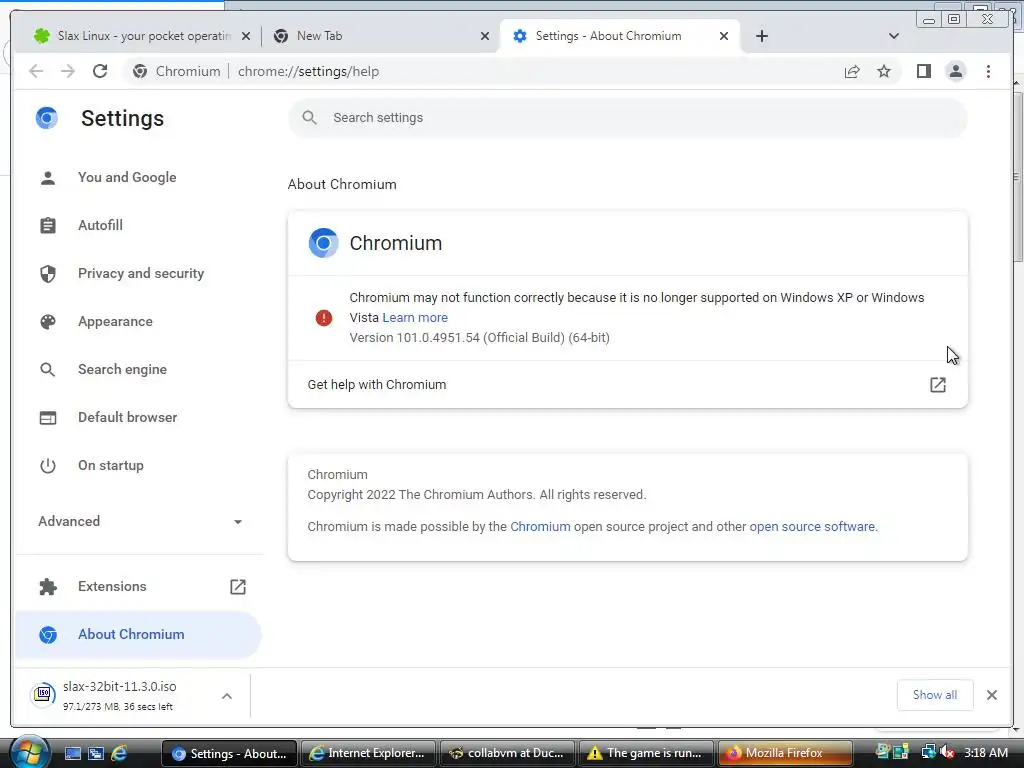Close the Settings - About Chromium tab
This screenshot has width=1024, height=768.
[x=724, y=36]
